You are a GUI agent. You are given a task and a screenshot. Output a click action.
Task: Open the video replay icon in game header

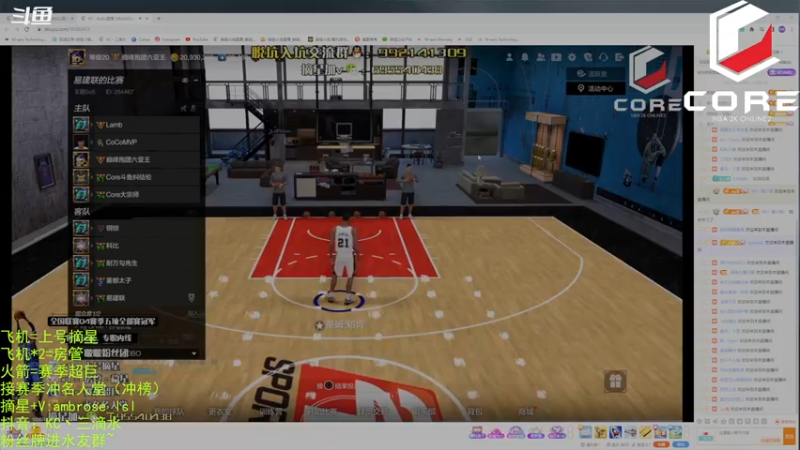click(x=556, y=57)
